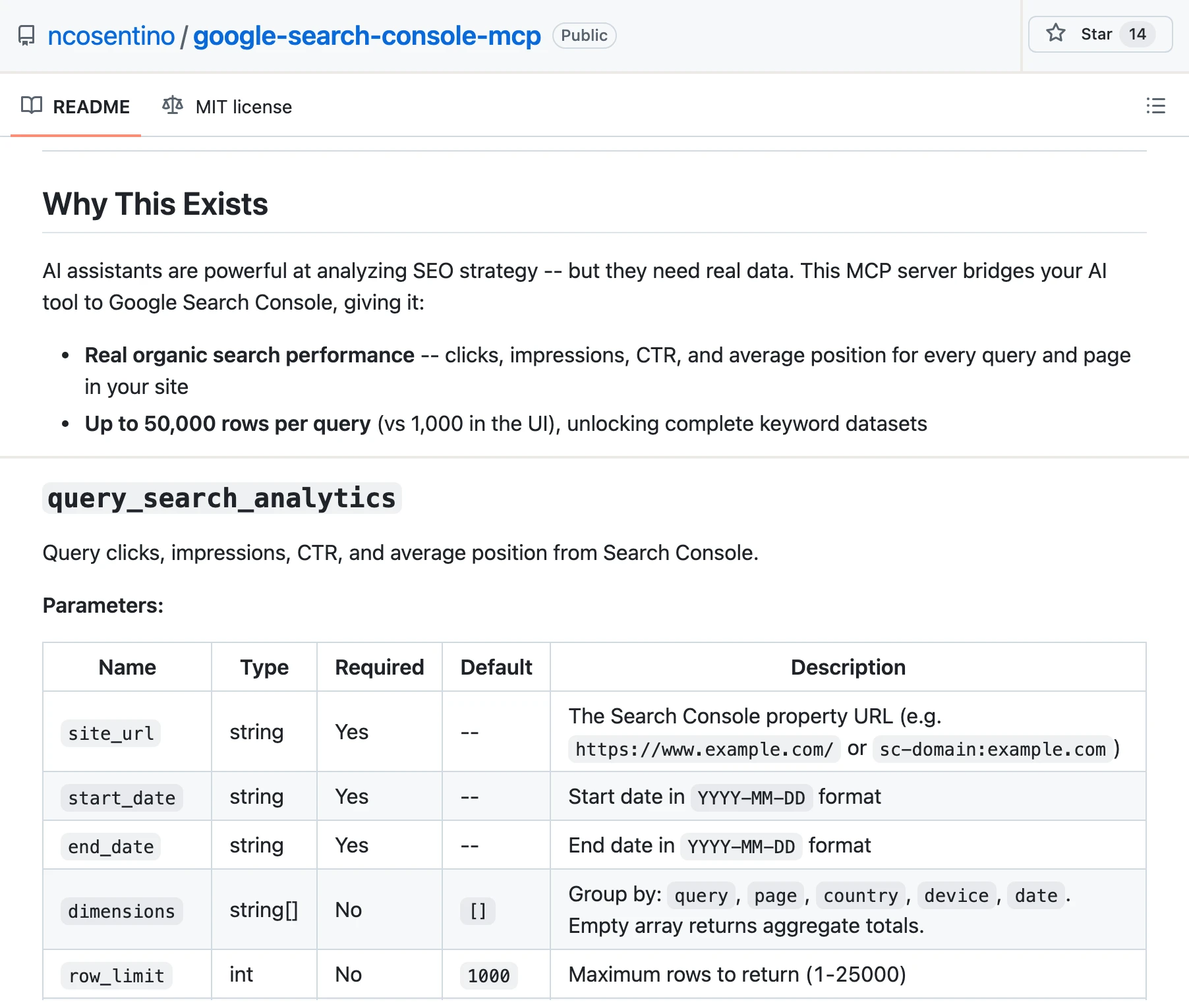The height and width of the screenshot is (1008, 1189).
Task: Click the Name column header
Action: 127,667
